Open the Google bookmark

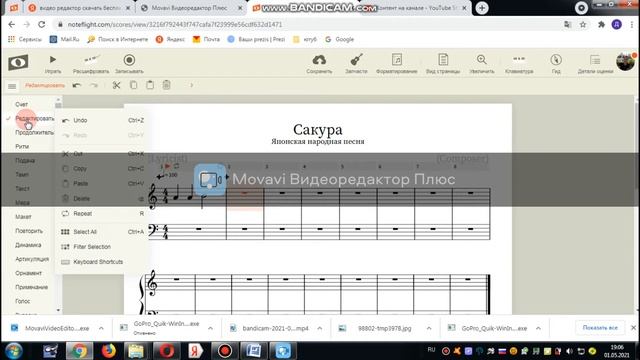point(340,39)
